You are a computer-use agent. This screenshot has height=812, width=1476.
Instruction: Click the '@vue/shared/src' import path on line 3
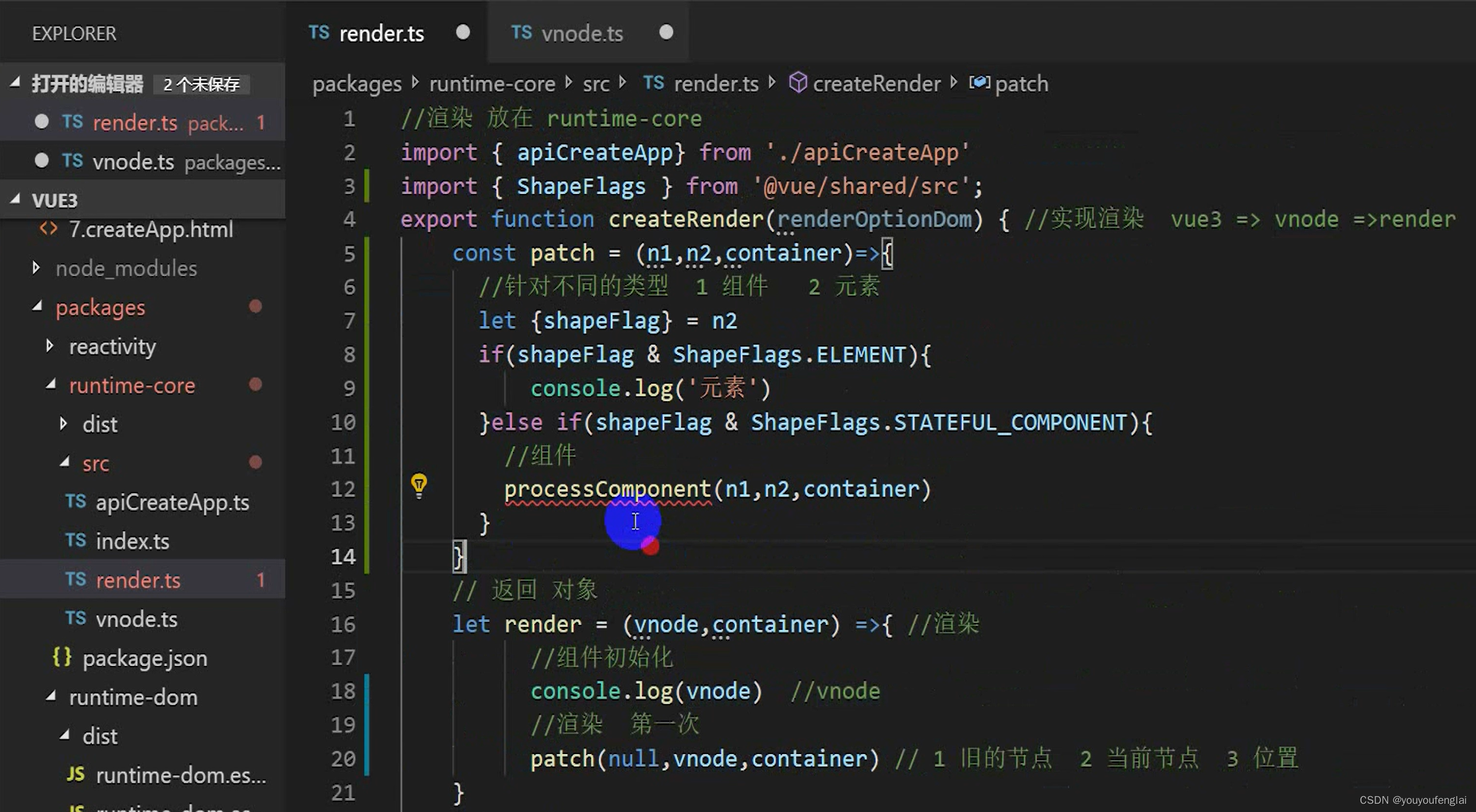[861, 186]
